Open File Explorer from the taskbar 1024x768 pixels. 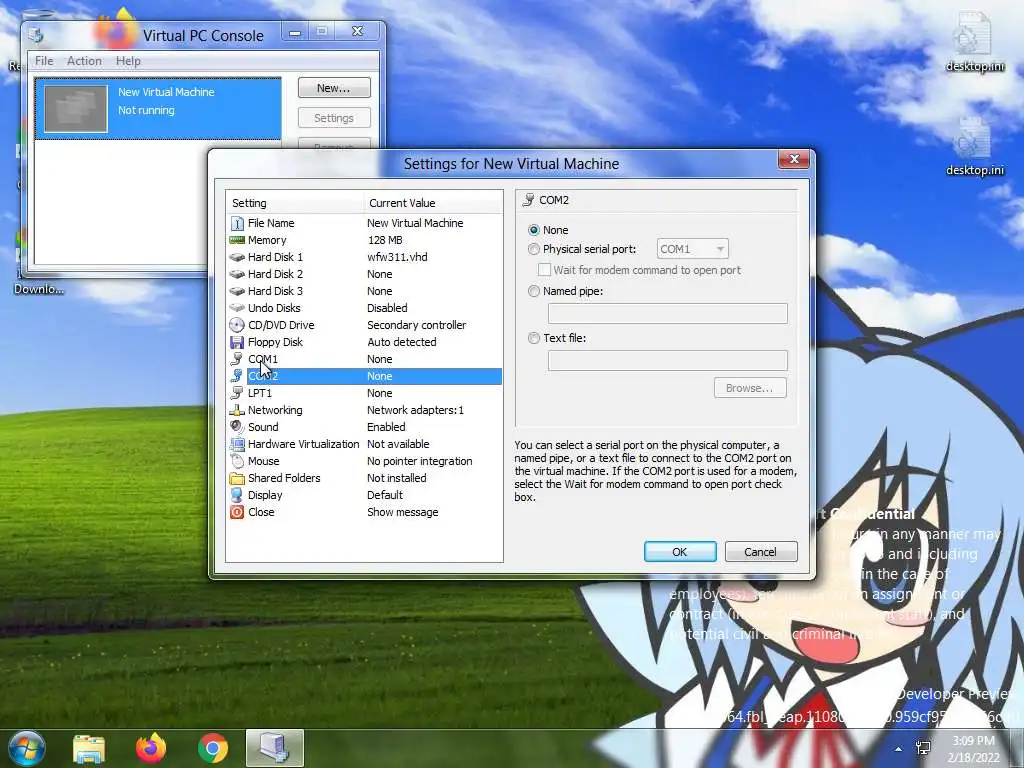coord(89,749)
